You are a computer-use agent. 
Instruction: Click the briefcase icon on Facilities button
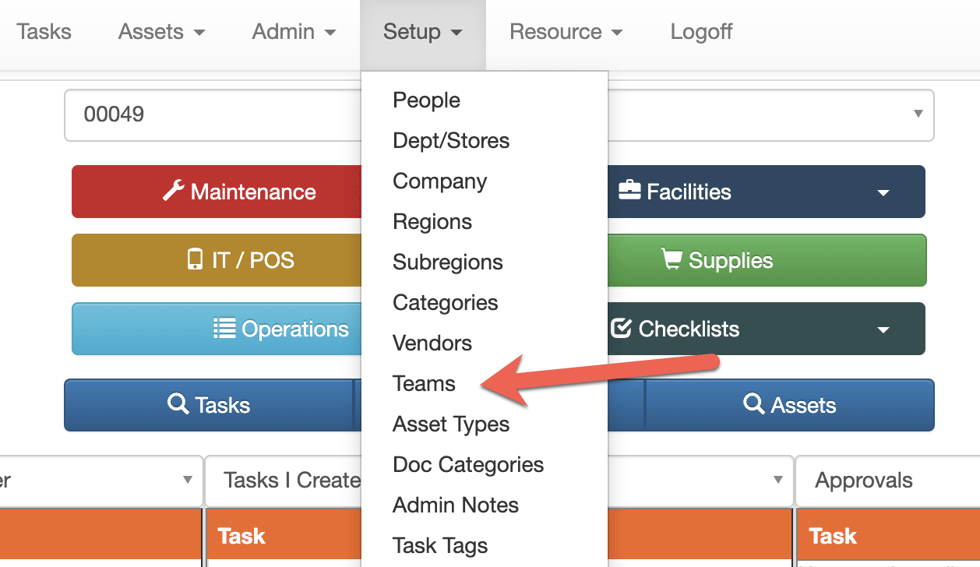pyautogui.click(x=629, y=191)
